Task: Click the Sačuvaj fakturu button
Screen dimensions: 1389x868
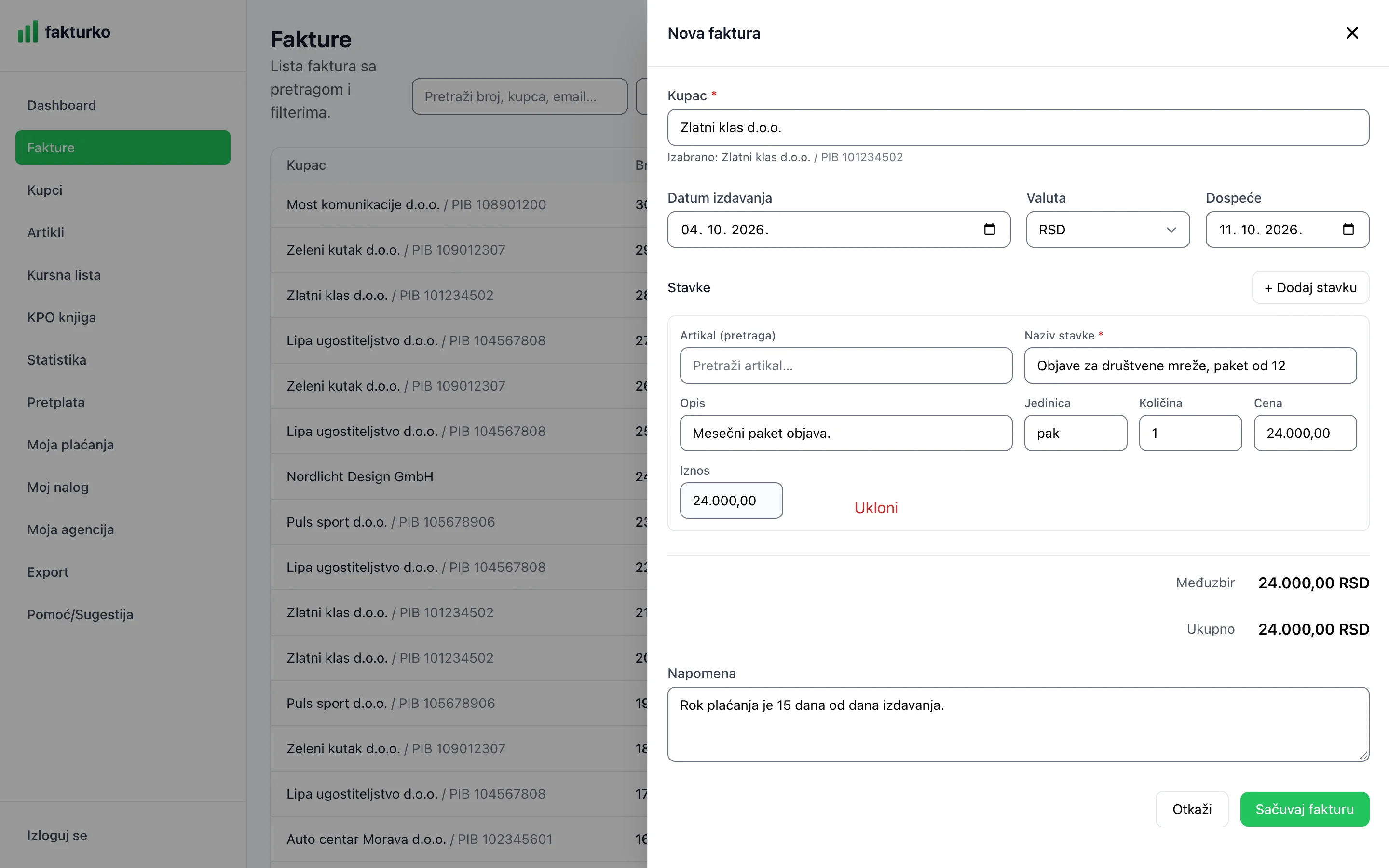Action: point(1305,809)
